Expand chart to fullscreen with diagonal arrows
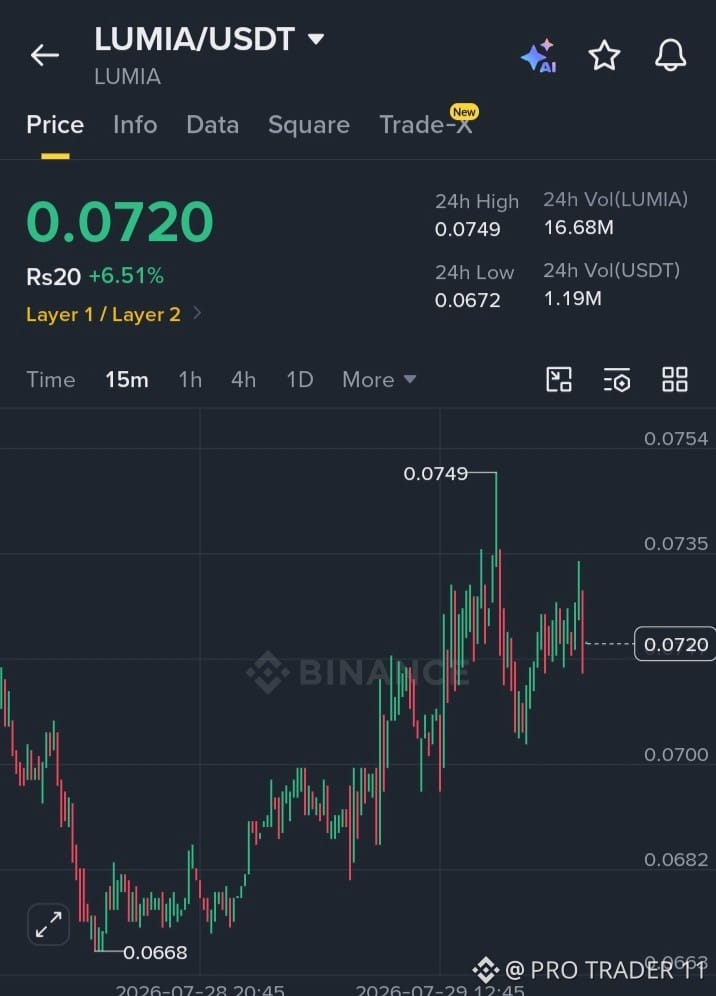The width and height of the screenshot is (716, 996). click(49, 924)
